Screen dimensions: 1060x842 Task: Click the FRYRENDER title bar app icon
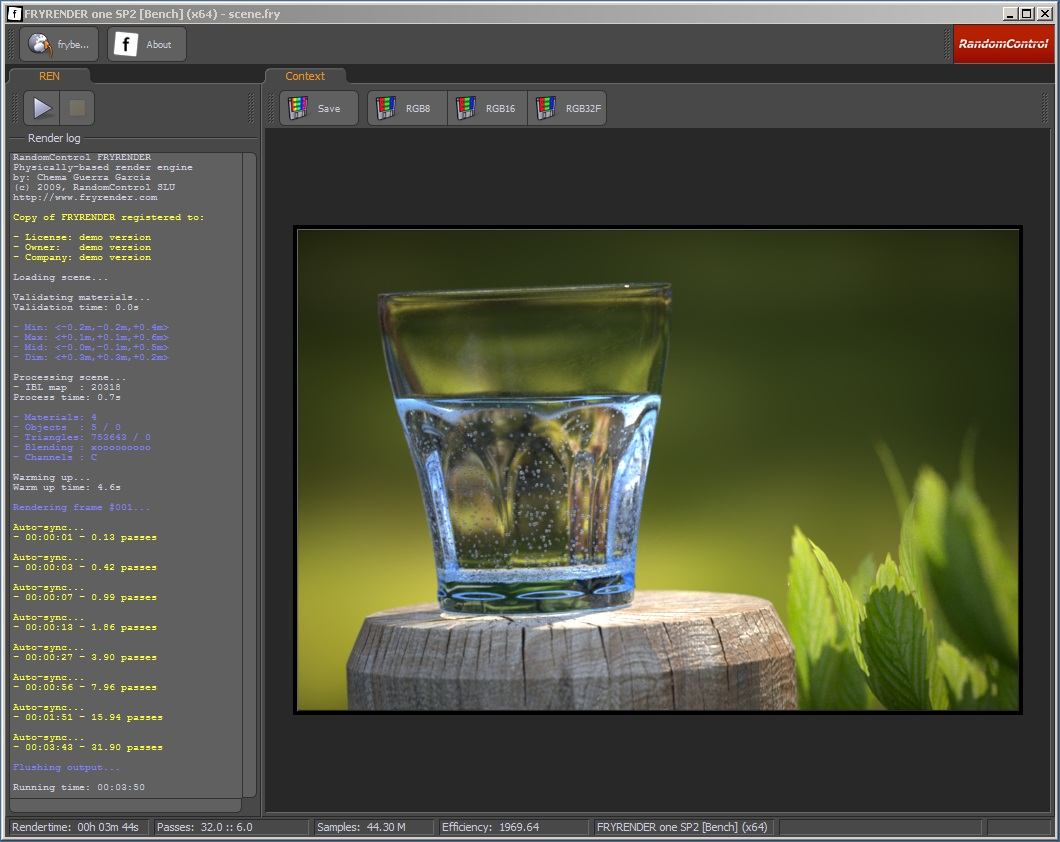15,14
